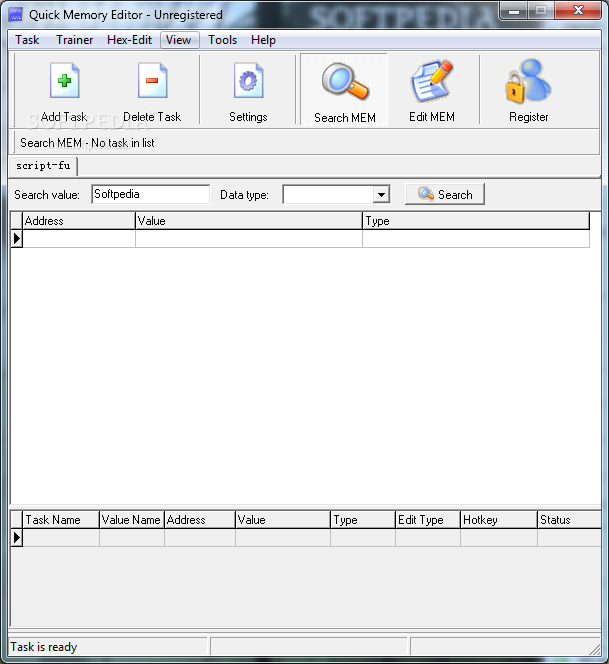Click the app icon in title bar
The height and width of the screenshot is (664, 609).
pos(16,14)
